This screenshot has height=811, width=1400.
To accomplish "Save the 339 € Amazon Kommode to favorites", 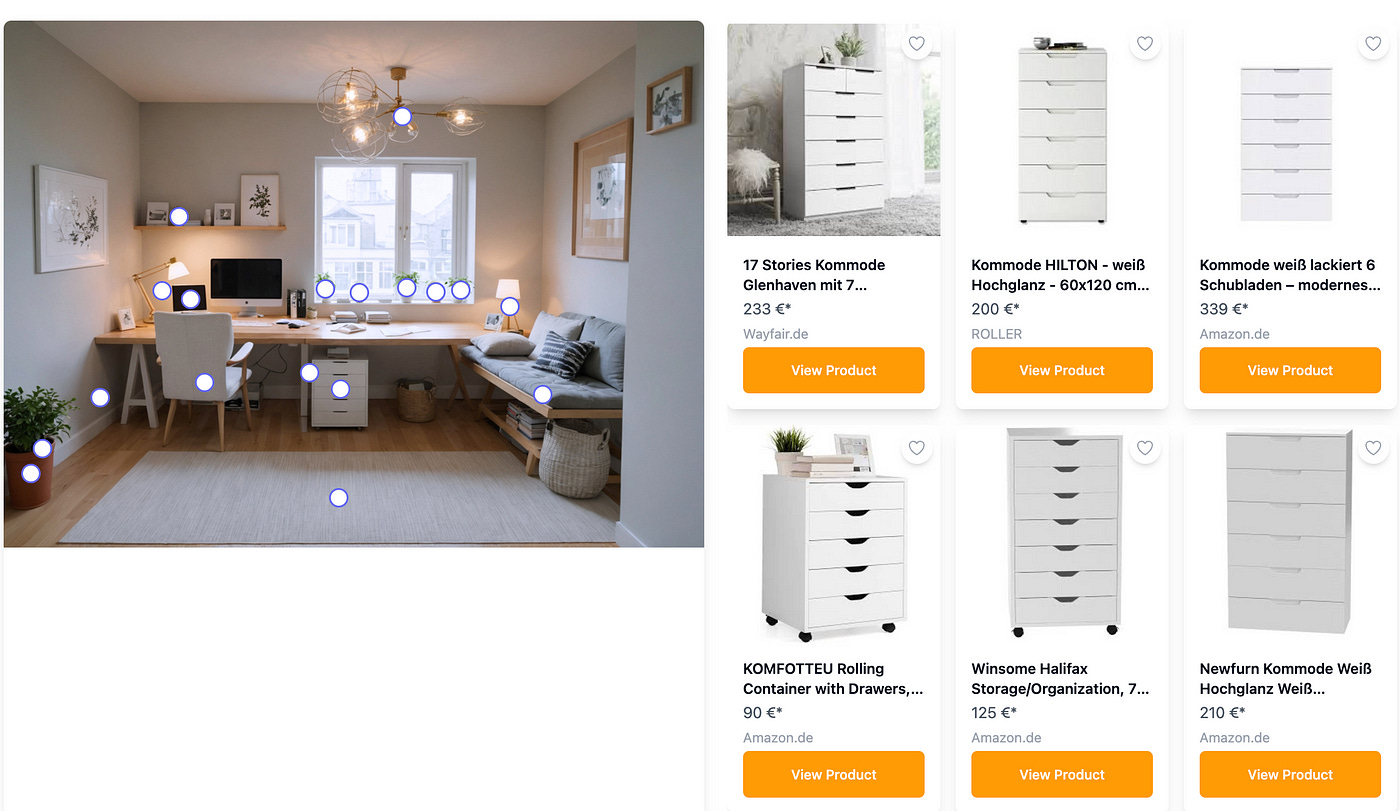I will [1373, 44].
